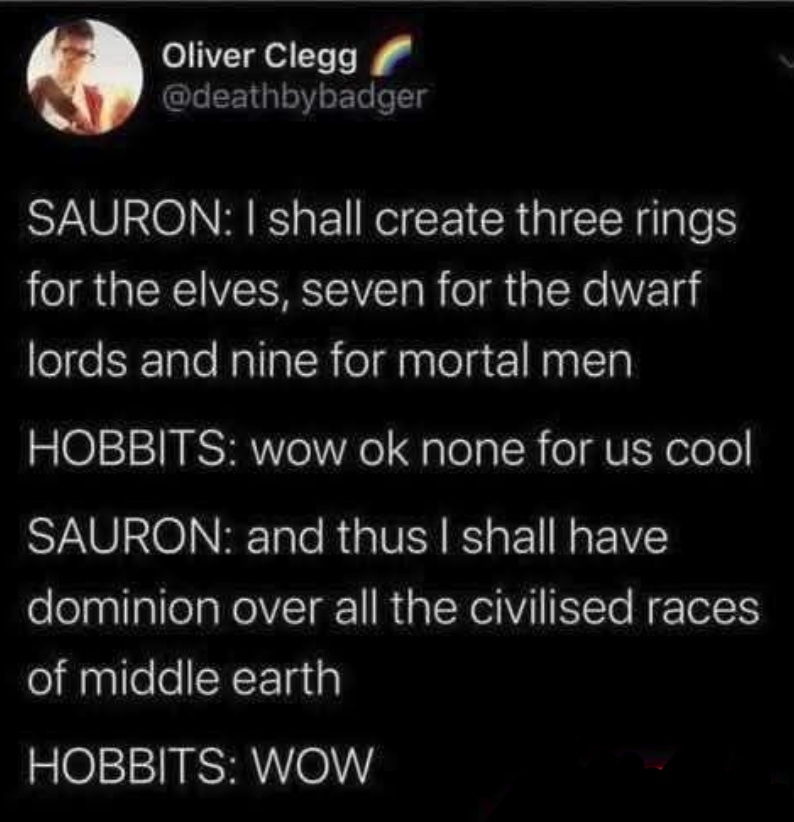Image resolution: width=794 pixels, height=822 pixels.
Task: Click the final line 'HOBBITS: WOW'
Action: (x=201, y=765)
